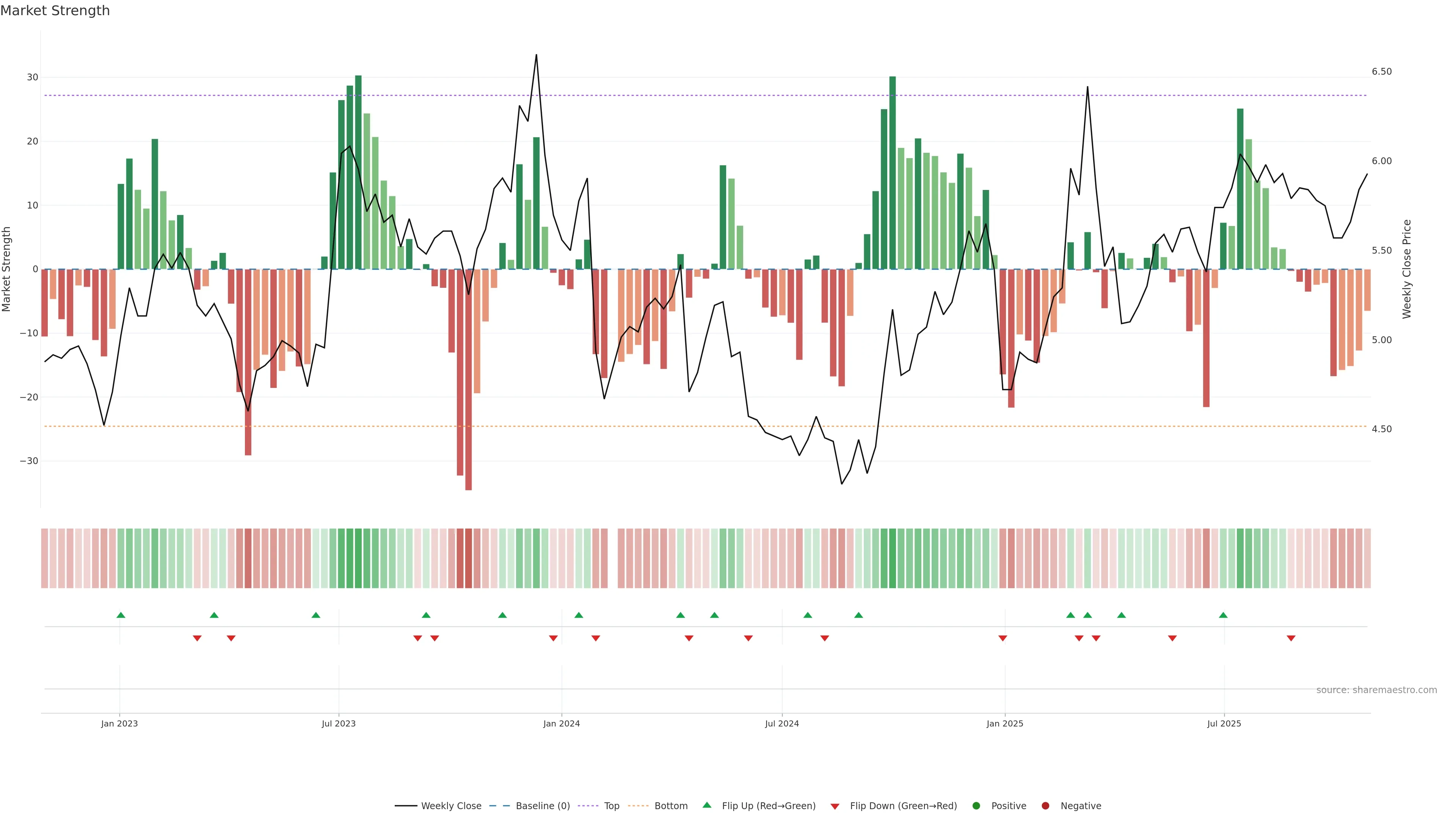Click green Flip Up triangle legend icon

click(x=706, y=805)
